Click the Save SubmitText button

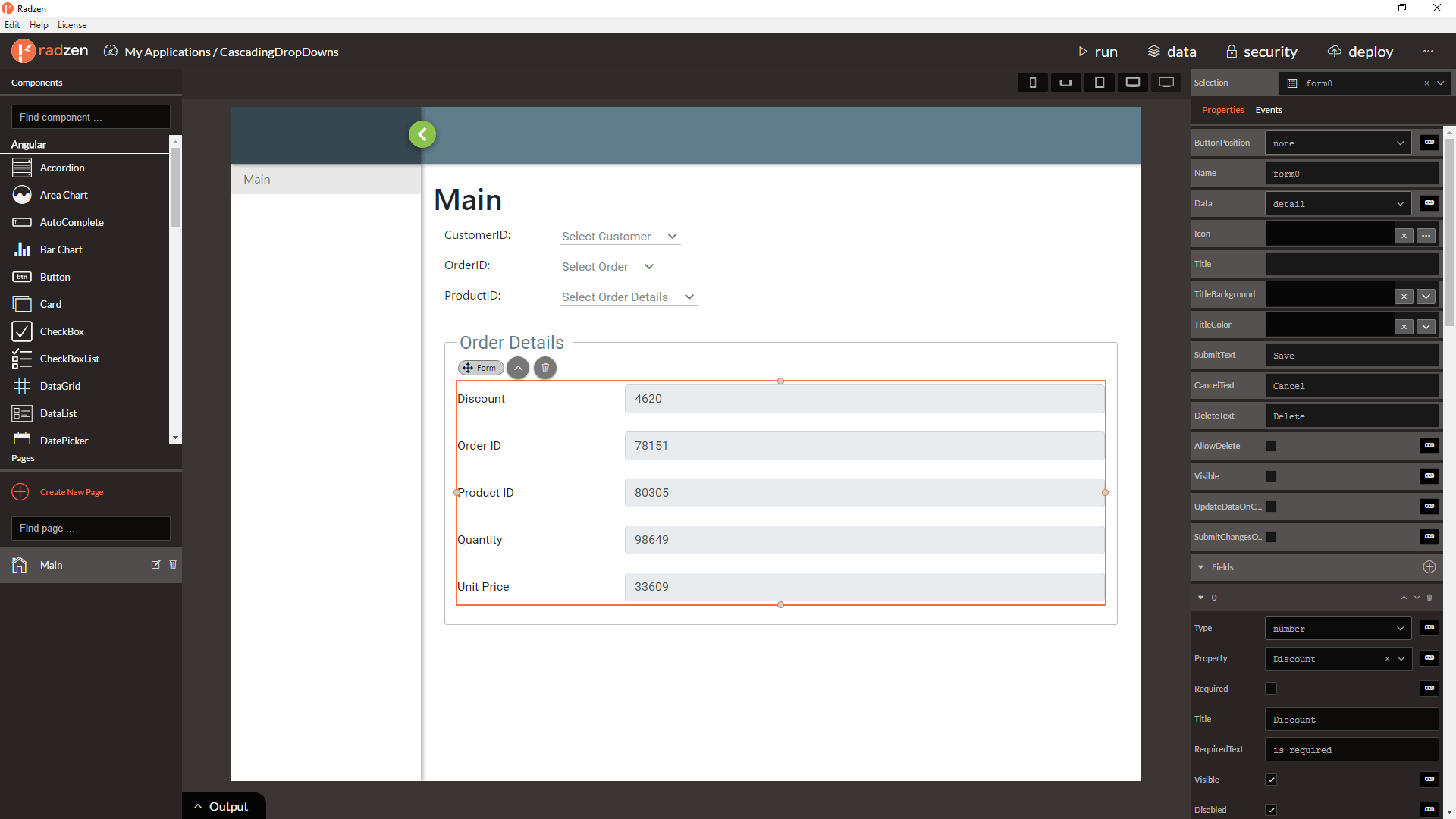tap(1350, 355)
